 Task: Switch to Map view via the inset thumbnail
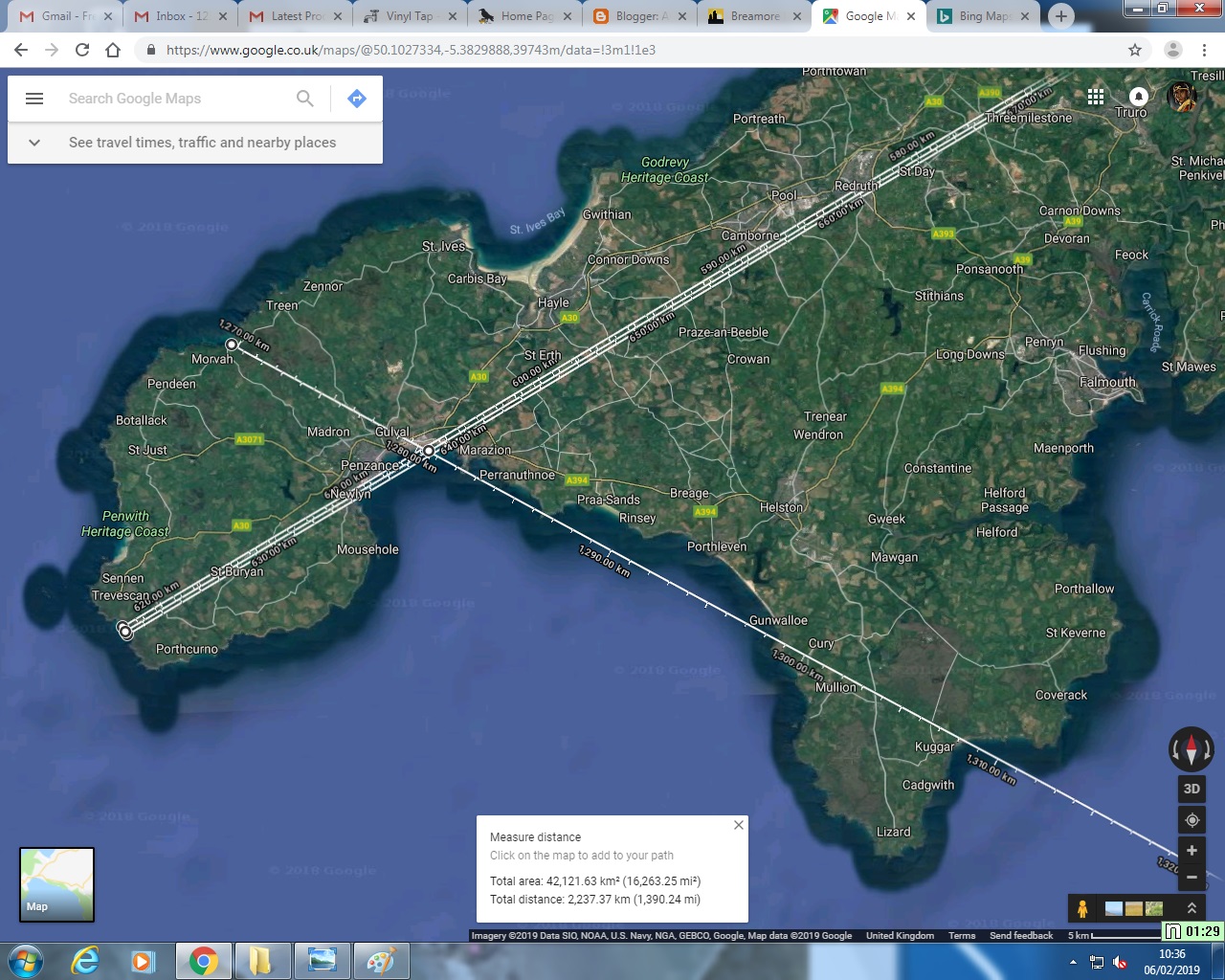pos(56,884)
